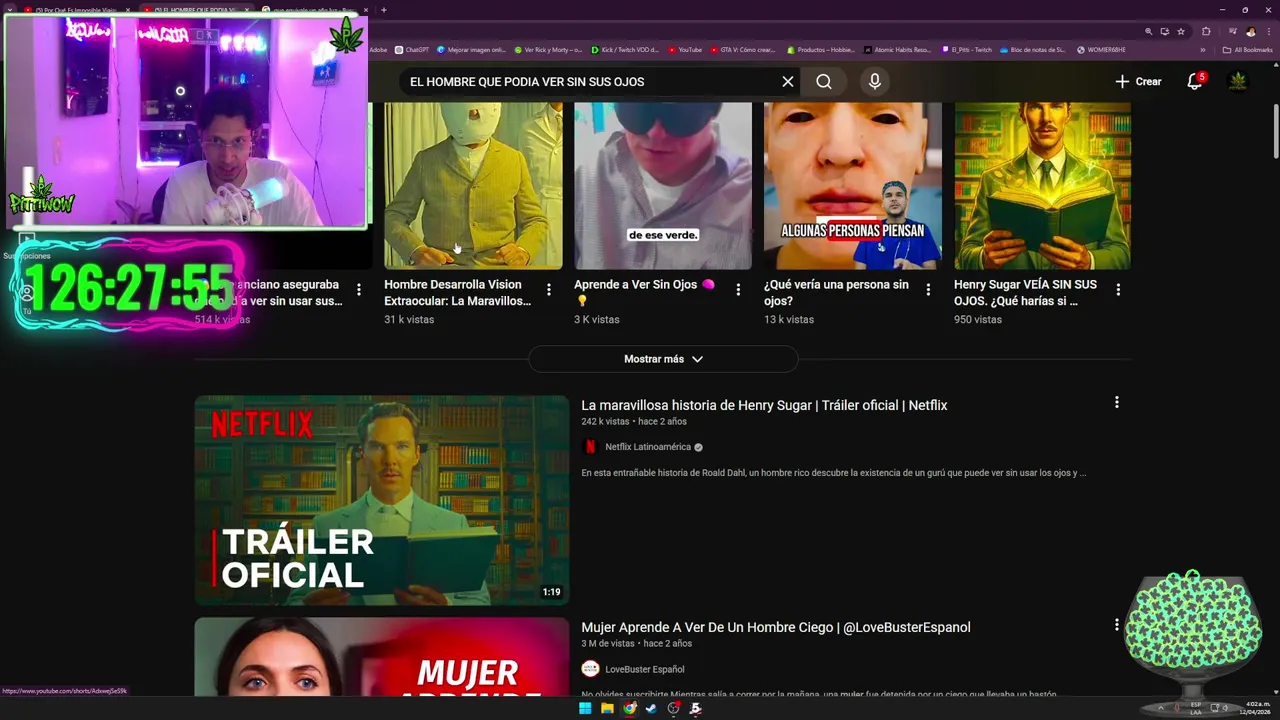Open Steam from the taskbar
The width and height of the screenshot is (1280, 720).
tap(651, 709)
